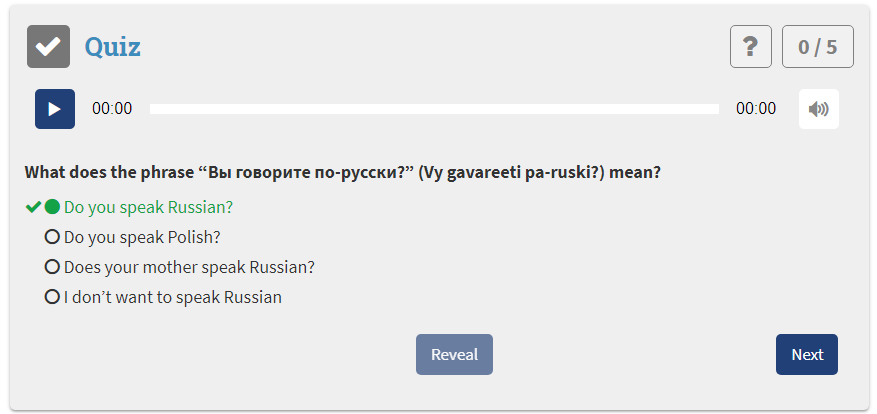
Task: Mute audio using the speaker icon
Action: pyautogui.click(x=818, y=109)
